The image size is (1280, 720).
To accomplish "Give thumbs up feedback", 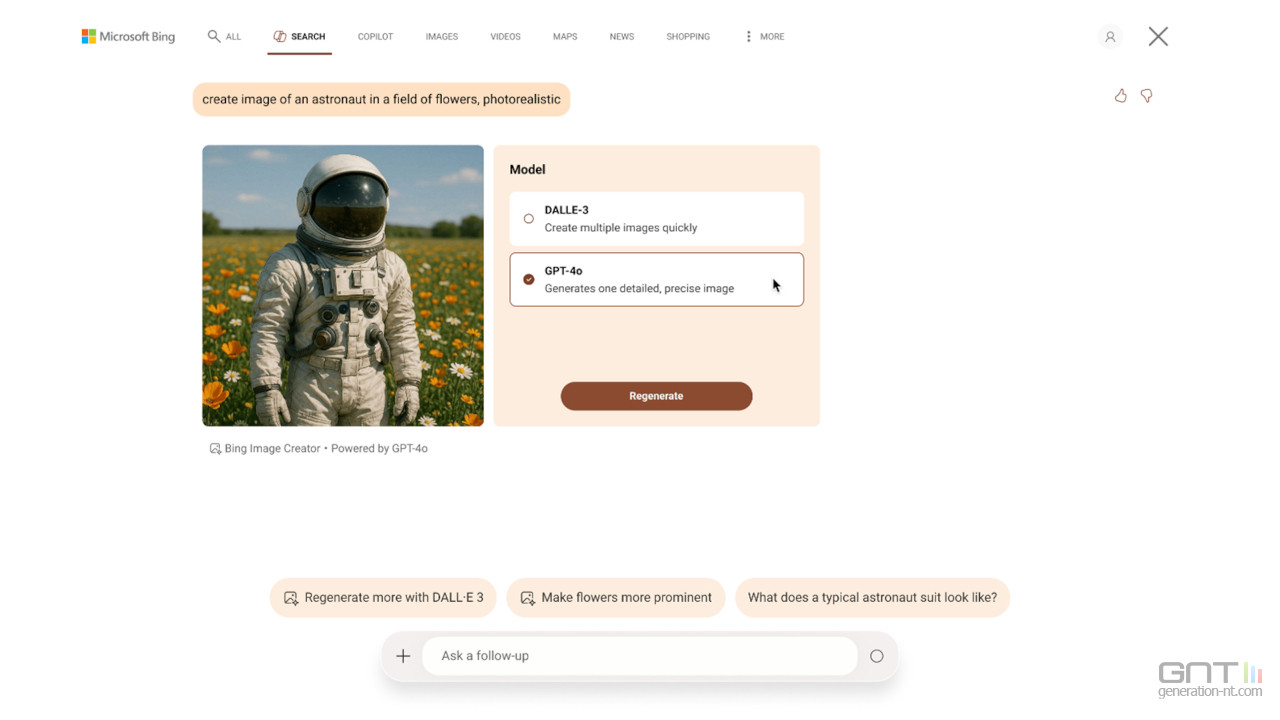I will pos(1120,96).
